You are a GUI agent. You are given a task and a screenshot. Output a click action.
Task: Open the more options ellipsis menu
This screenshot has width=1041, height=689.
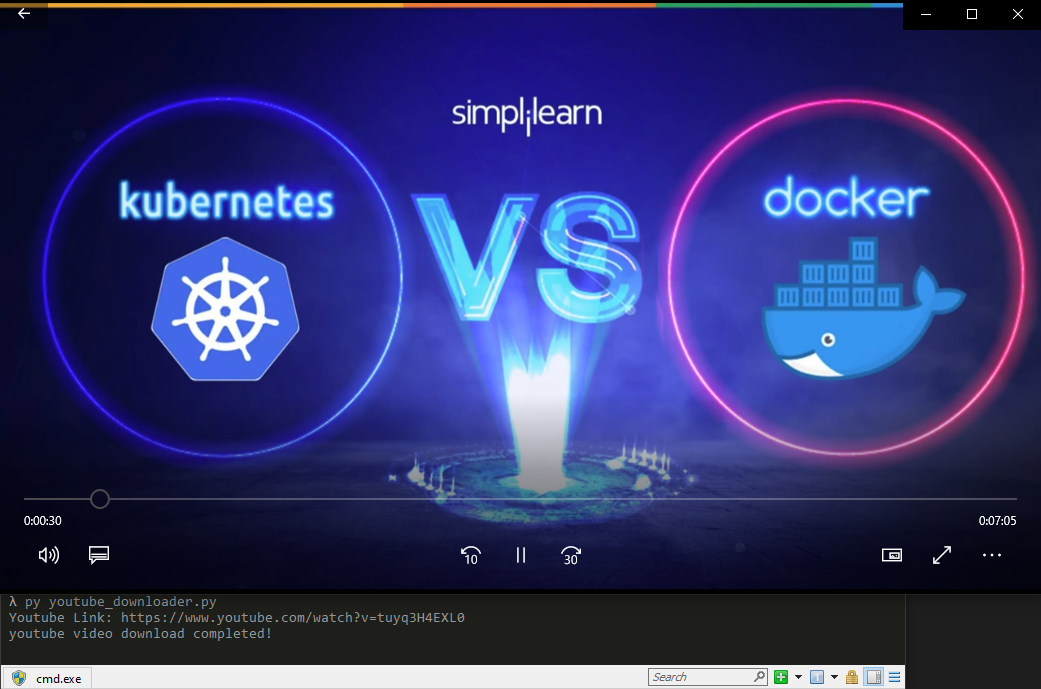click(x=992, y=555)
